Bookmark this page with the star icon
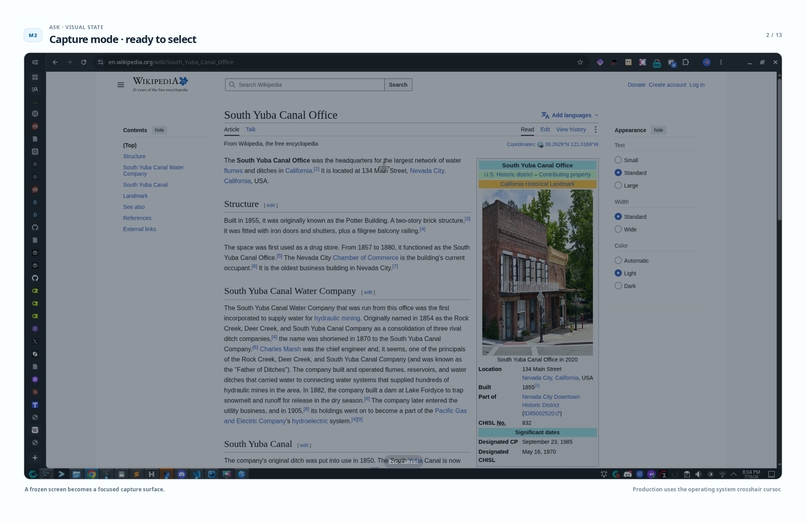Image resolution: width=806 pixels, height=522 pixels. point(580,62)
